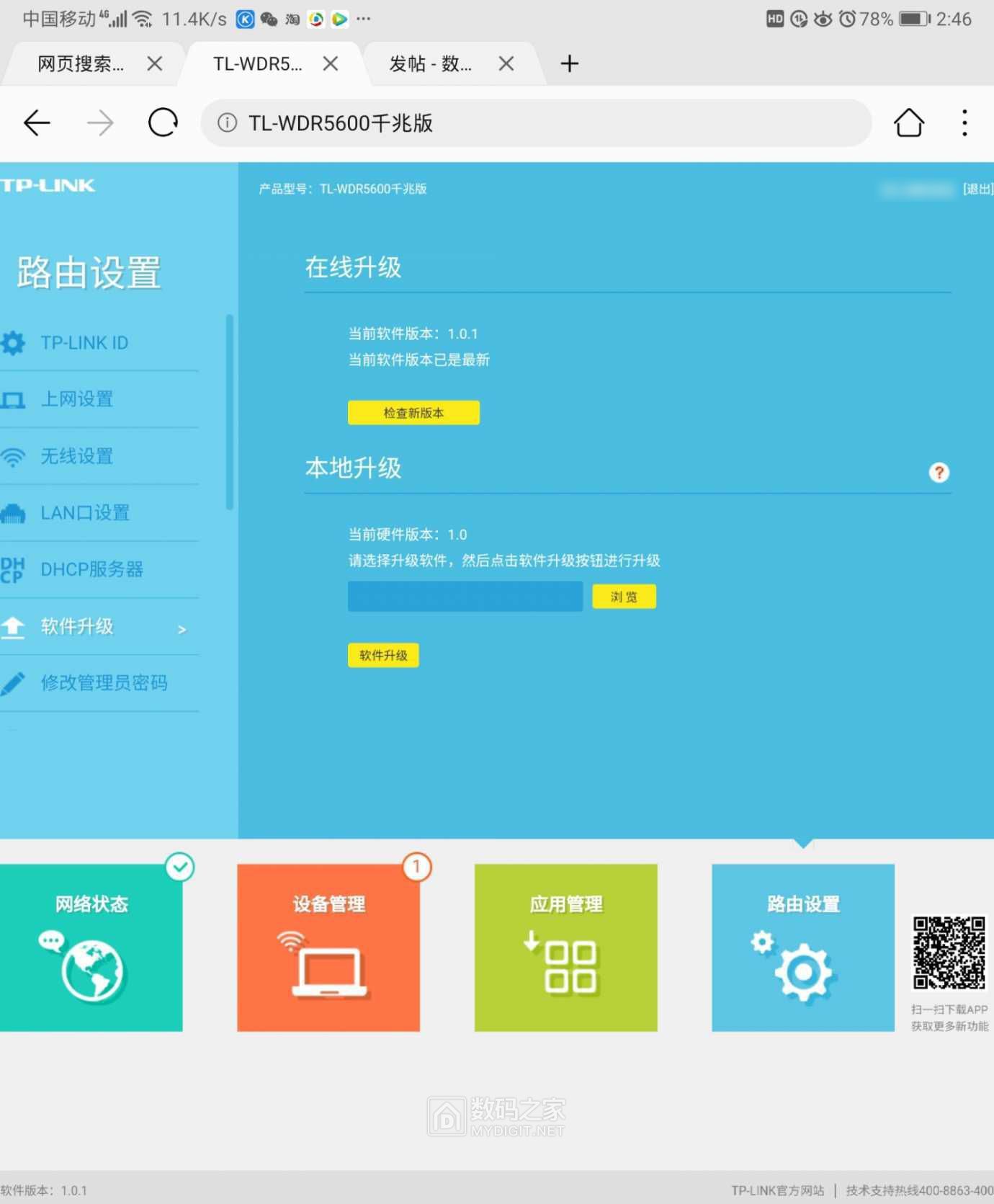Select the 路由设置 gear tile

click(802, 947)
